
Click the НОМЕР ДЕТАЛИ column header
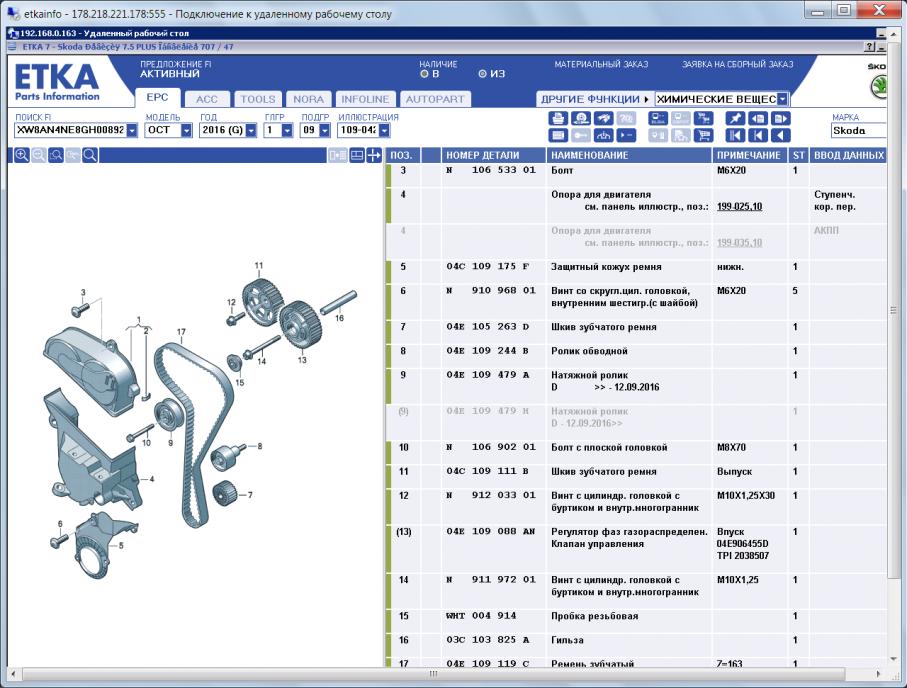tap(493, 155)
